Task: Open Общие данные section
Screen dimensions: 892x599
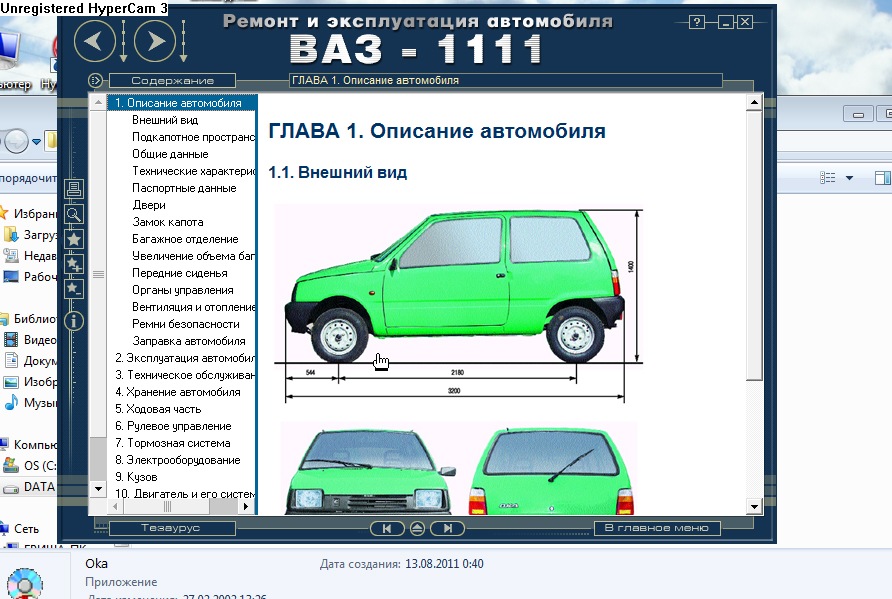Action: [x=170, y=154]
